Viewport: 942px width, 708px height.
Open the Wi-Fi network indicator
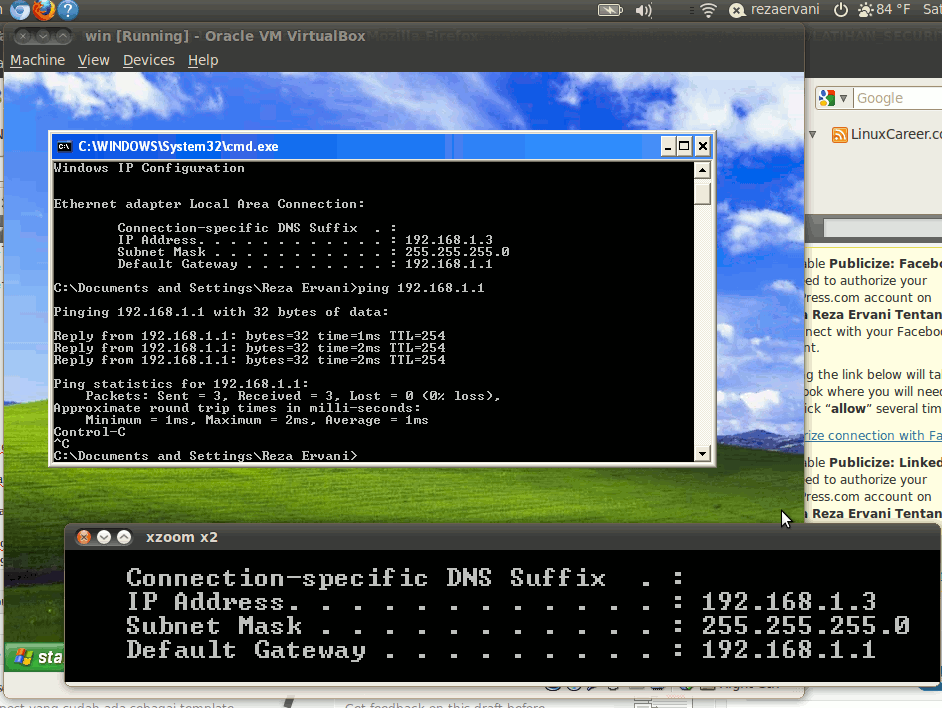point(708,10)
